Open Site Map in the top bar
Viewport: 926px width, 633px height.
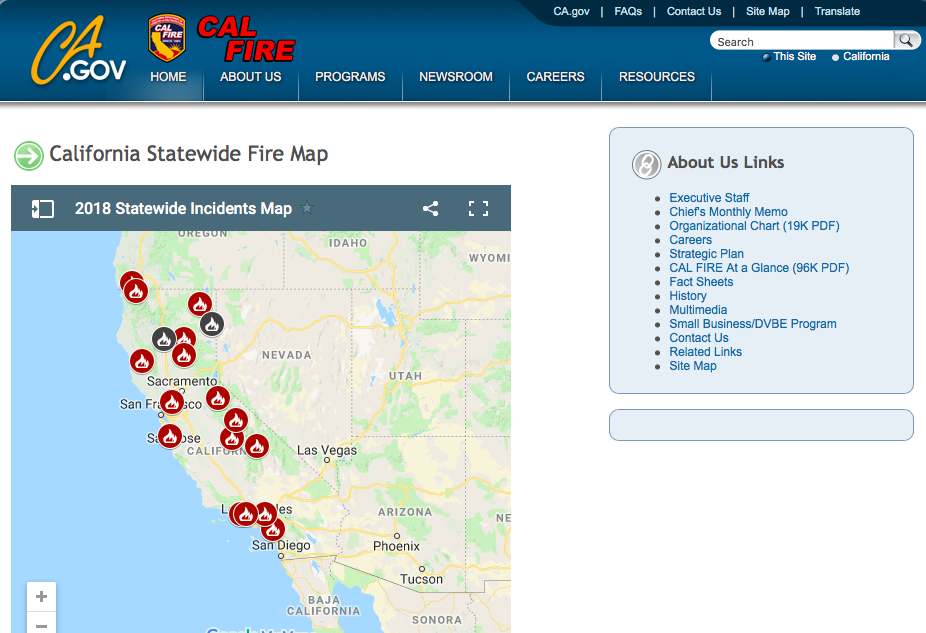pyautogui.click(x=768, y=11)
